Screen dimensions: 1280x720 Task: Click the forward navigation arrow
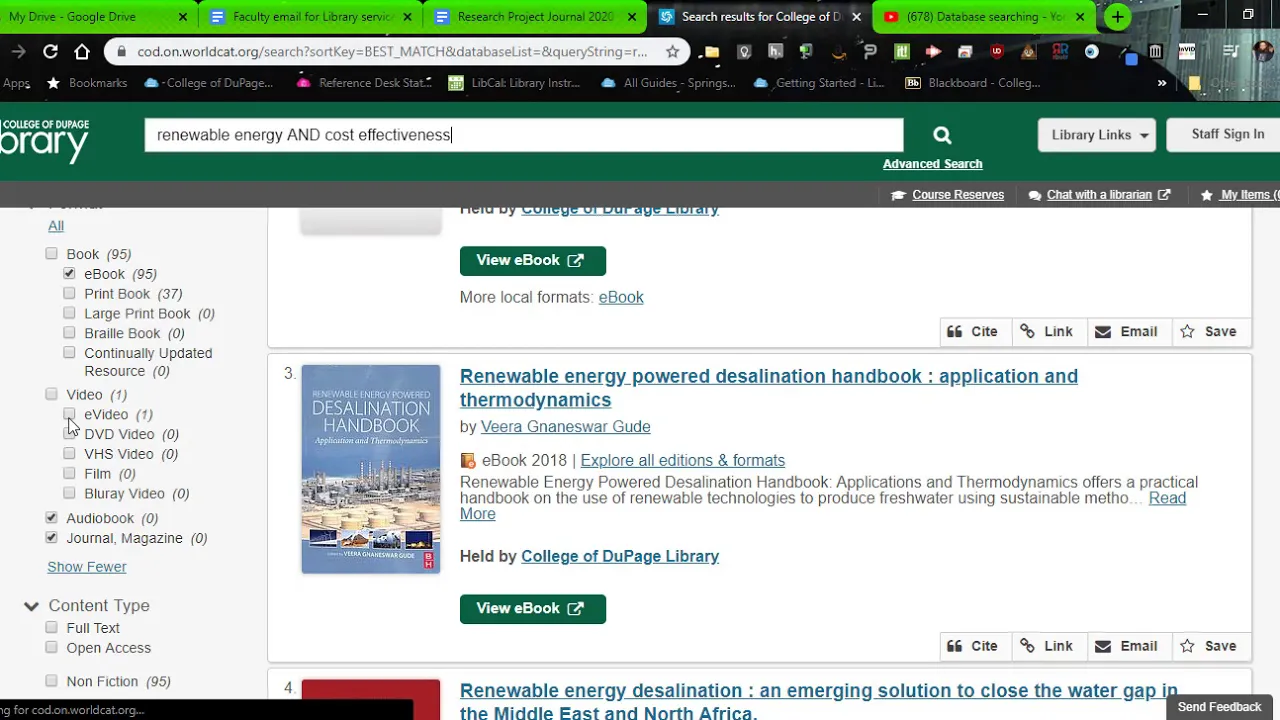click(18, 52)
